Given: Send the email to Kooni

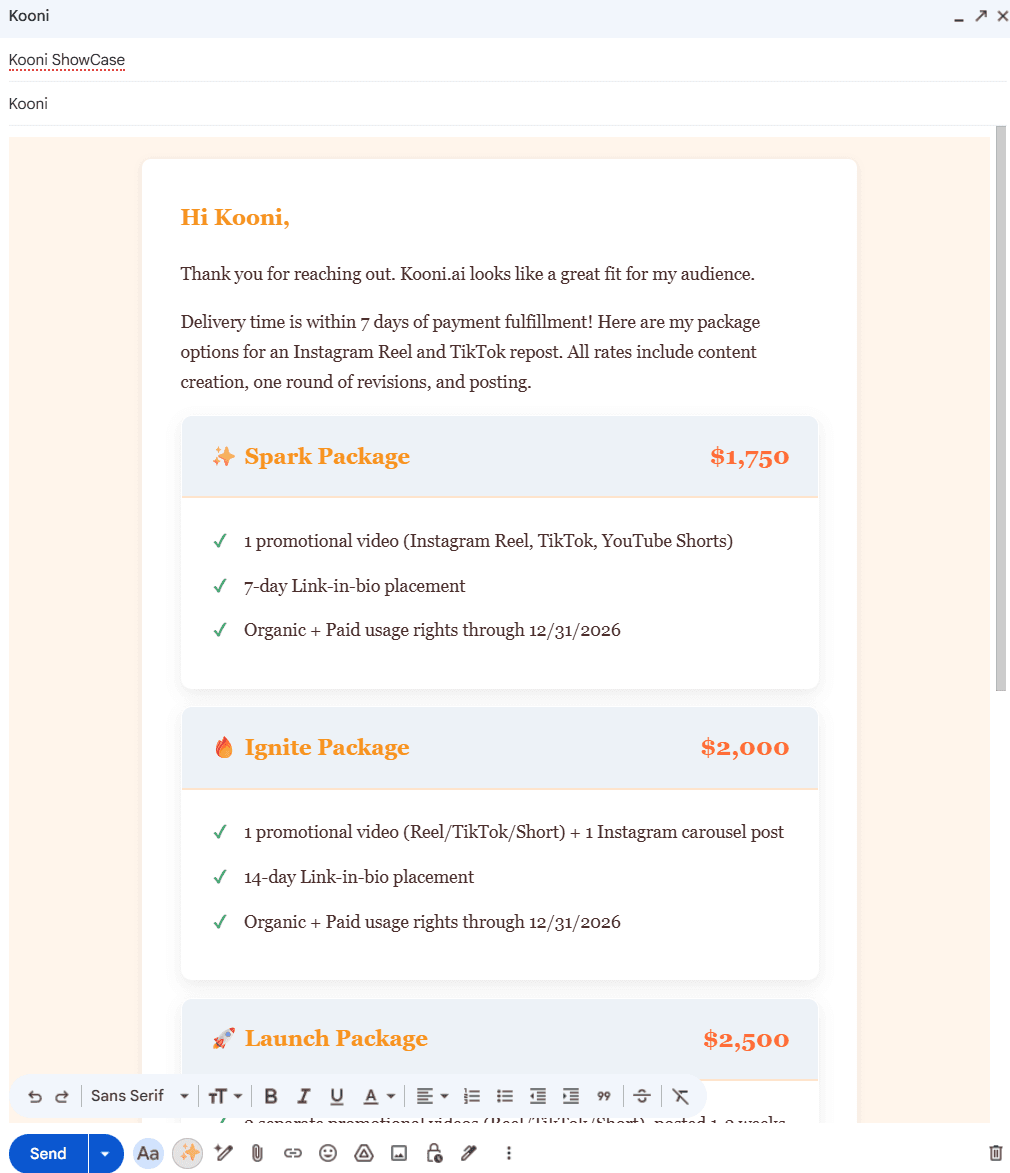Looking at the screenshot, I should [47, 1153].
